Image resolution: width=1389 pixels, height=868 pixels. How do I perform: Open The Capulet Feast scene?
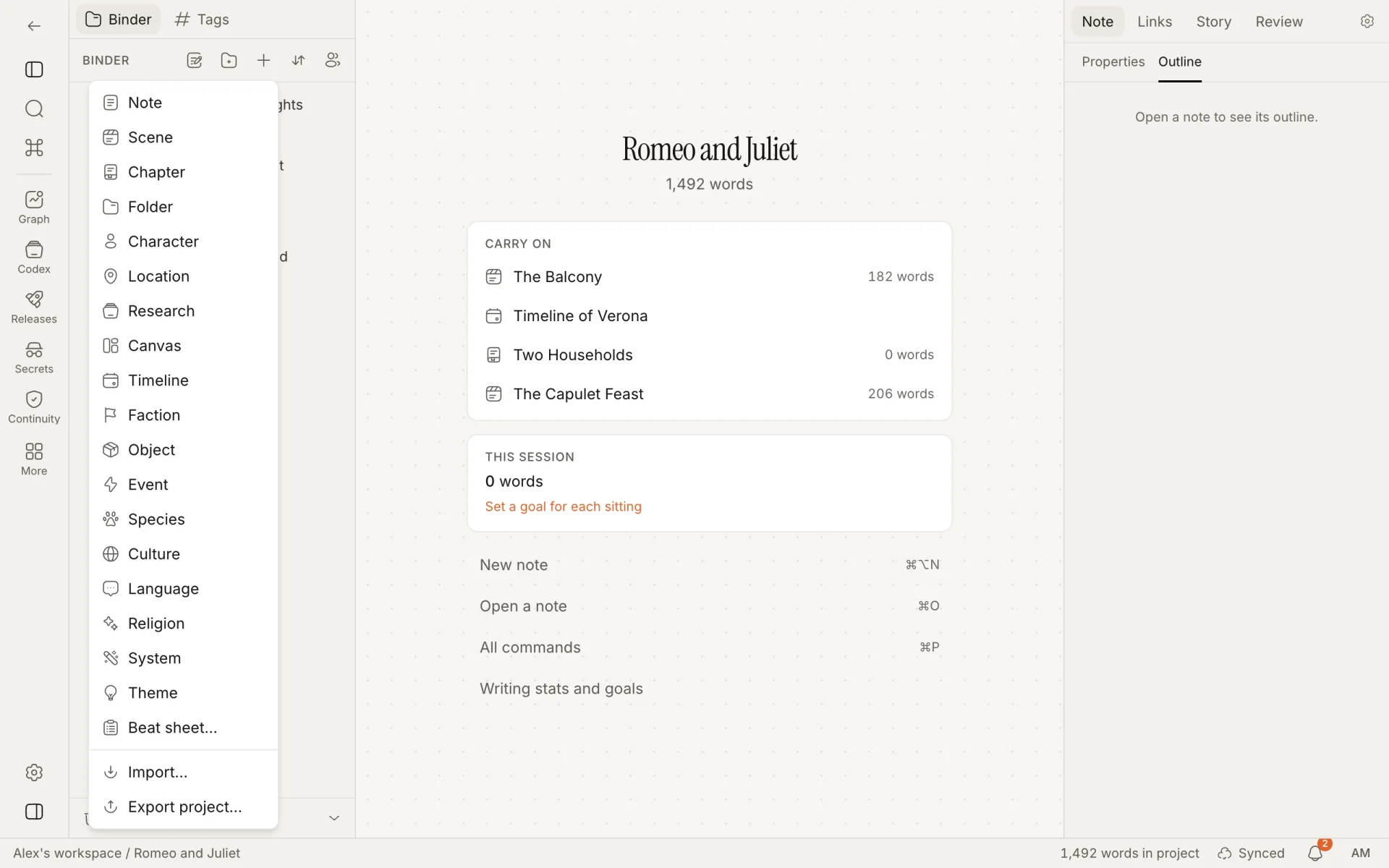[709, 394]
